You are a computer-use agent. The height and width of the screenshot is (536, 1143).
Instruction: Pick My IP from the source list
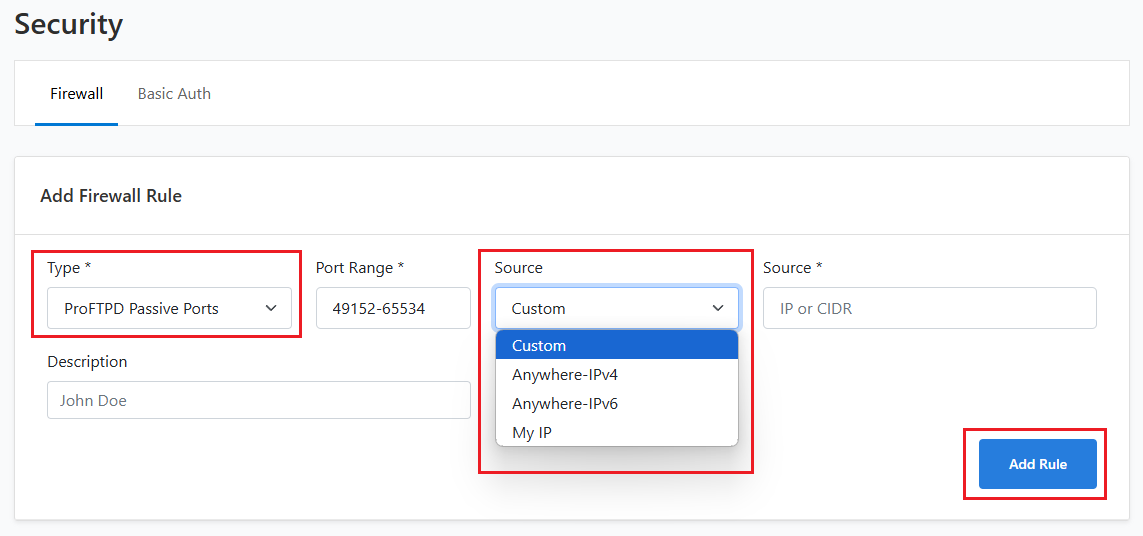617,432
